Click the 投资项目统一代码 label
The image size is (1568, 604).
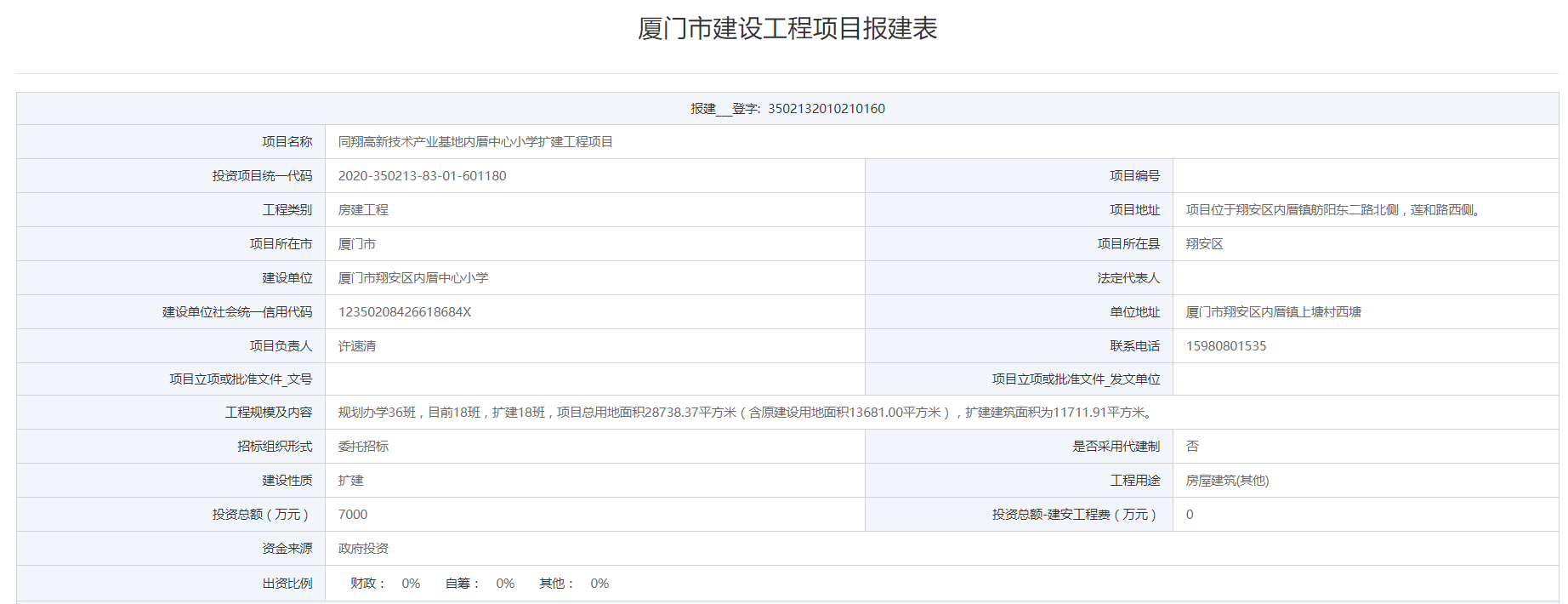(x=262, y=176)
